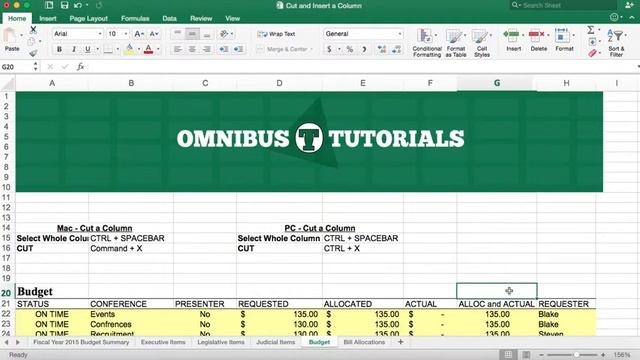Open the fill color dropdown arrow
The height and width of the screenshot is (360, 640).
pyautogui.click(x=138, y=49)
